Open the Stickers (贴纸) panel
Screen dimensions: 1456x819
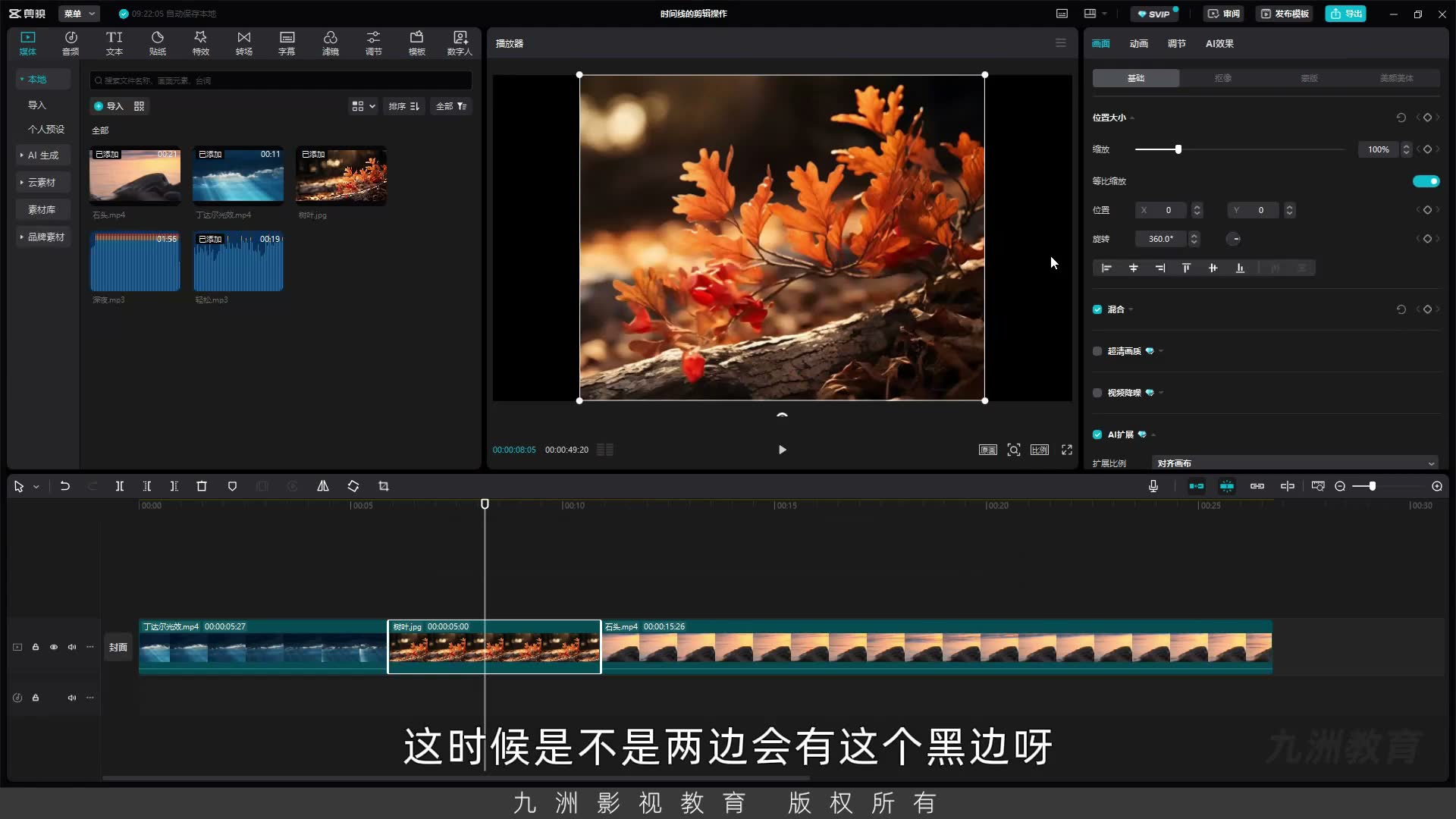pos(157,43)
